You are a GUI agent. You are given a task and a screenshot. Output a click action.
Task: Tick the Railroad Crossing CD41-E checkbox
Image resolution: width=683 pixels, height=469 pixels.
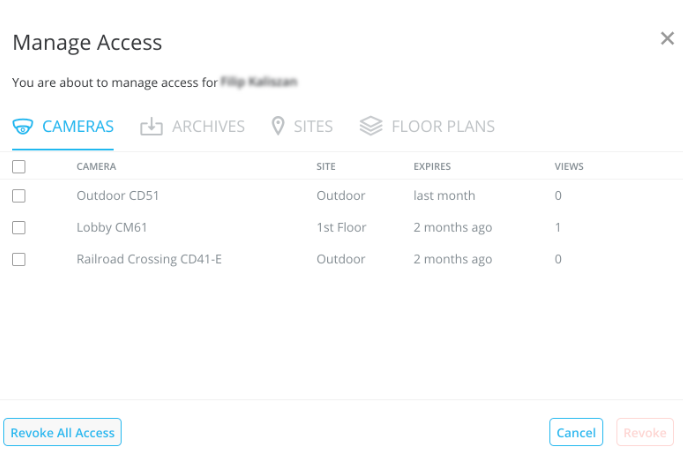[x=19, y=260]
